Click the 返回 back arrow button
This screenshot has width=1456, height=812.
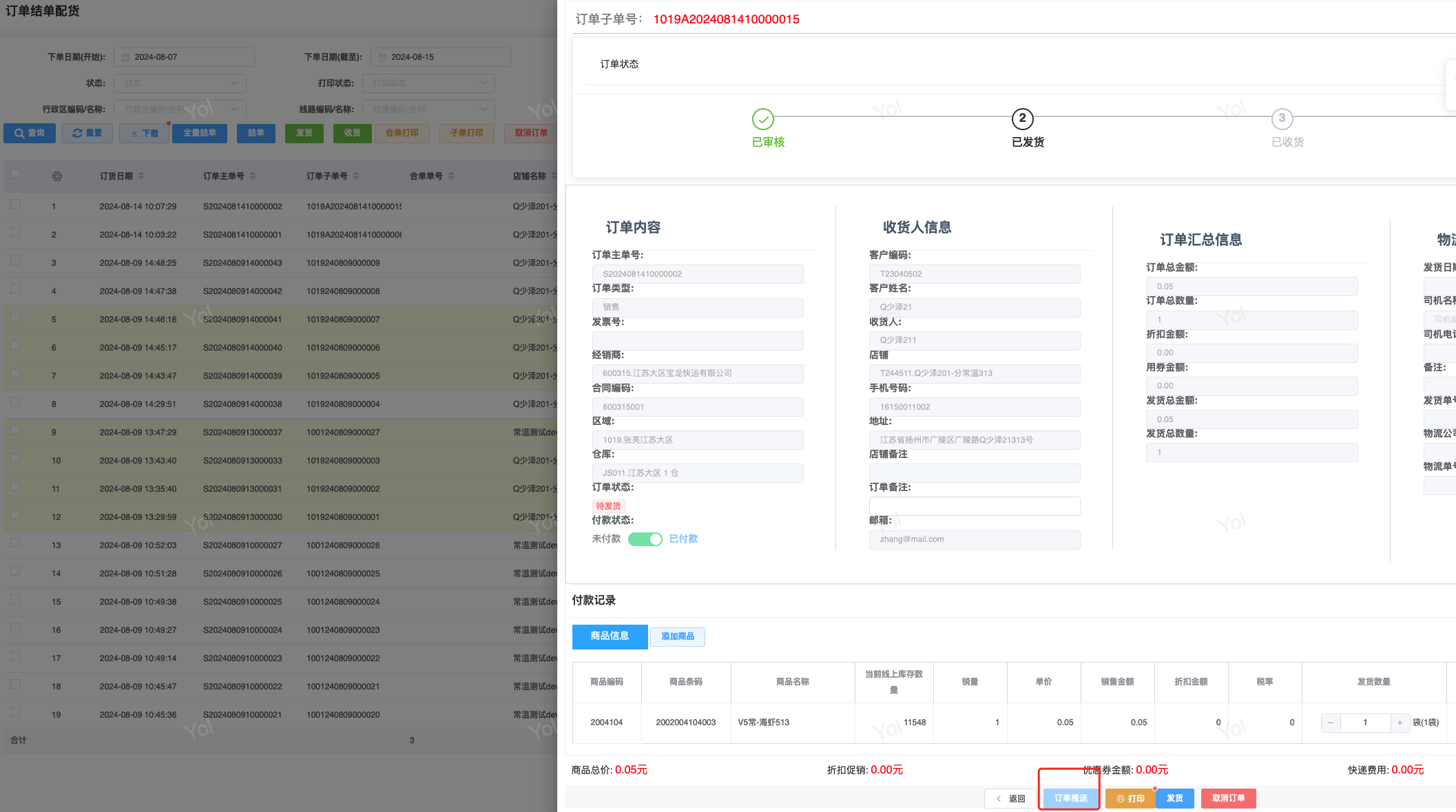click(x=1011, y=798)
